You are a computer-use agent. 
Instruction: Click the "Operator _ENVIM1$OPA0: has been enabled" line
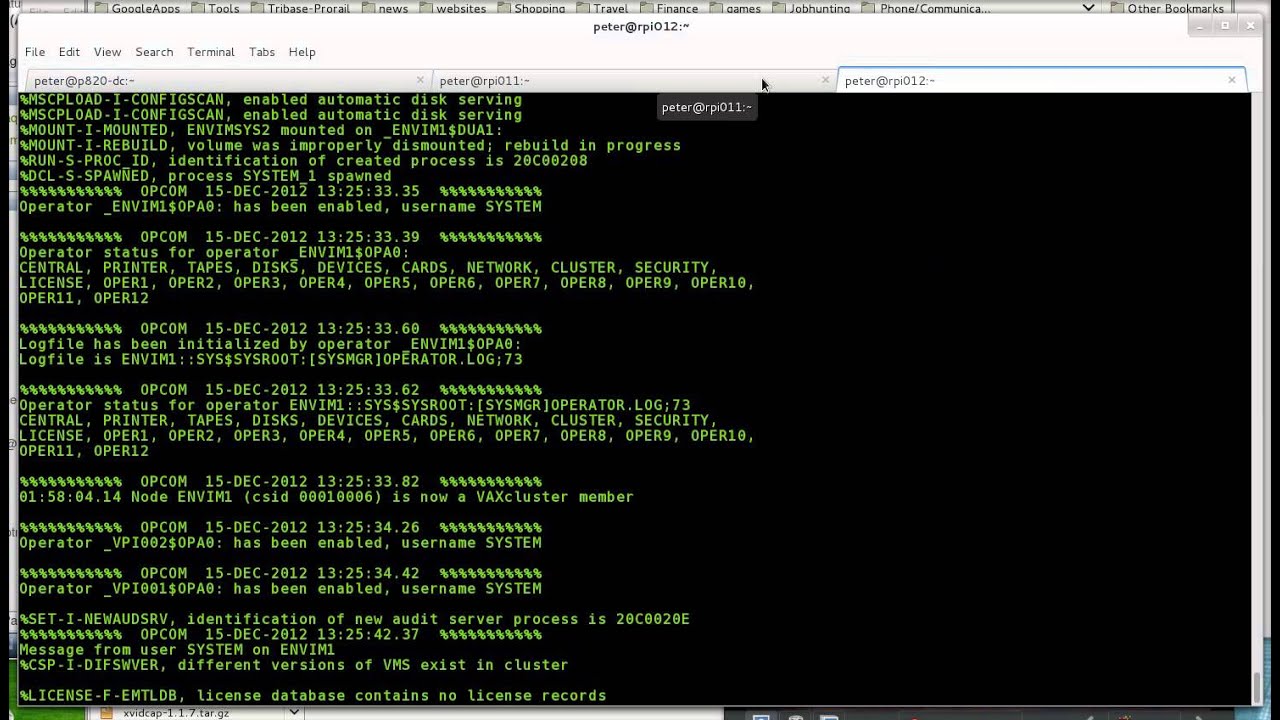click(280, 207)
